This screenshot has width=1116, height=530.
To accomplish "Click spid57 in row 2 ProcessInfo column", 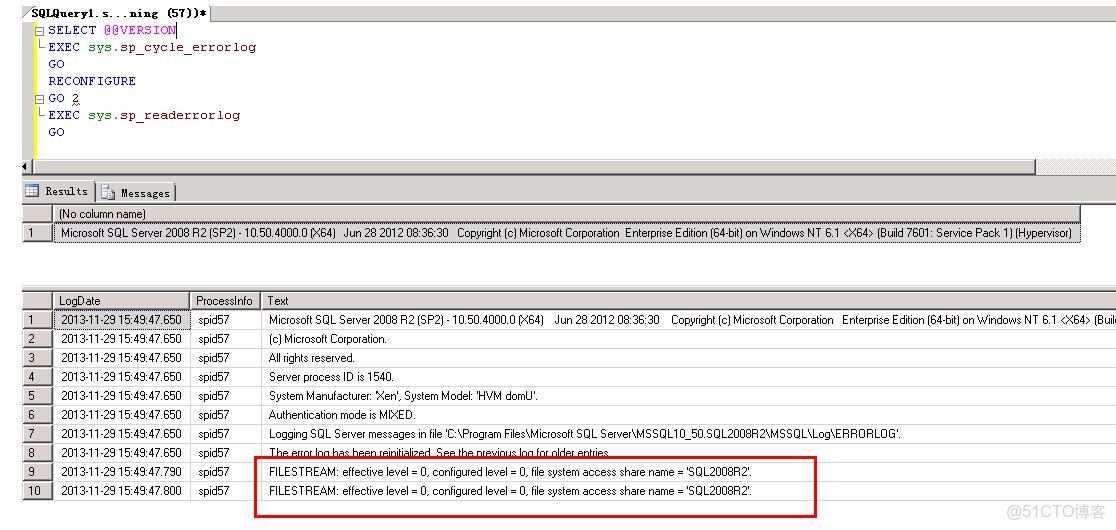I will pos(214,339).
